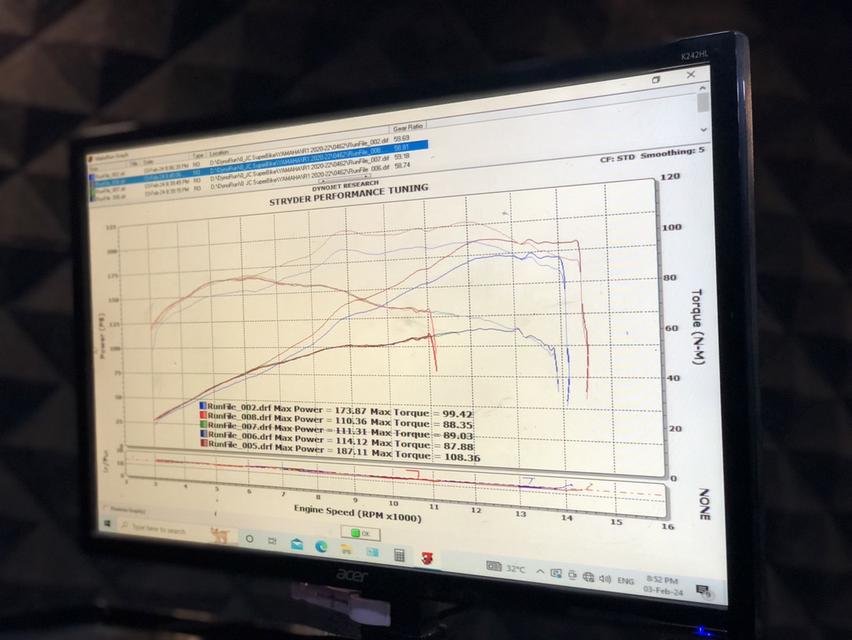Toggle the checkbox at the graph's bottom left
Image resolution: width=852 pixels, height=640 pixels.
click(x=106, y=508)
